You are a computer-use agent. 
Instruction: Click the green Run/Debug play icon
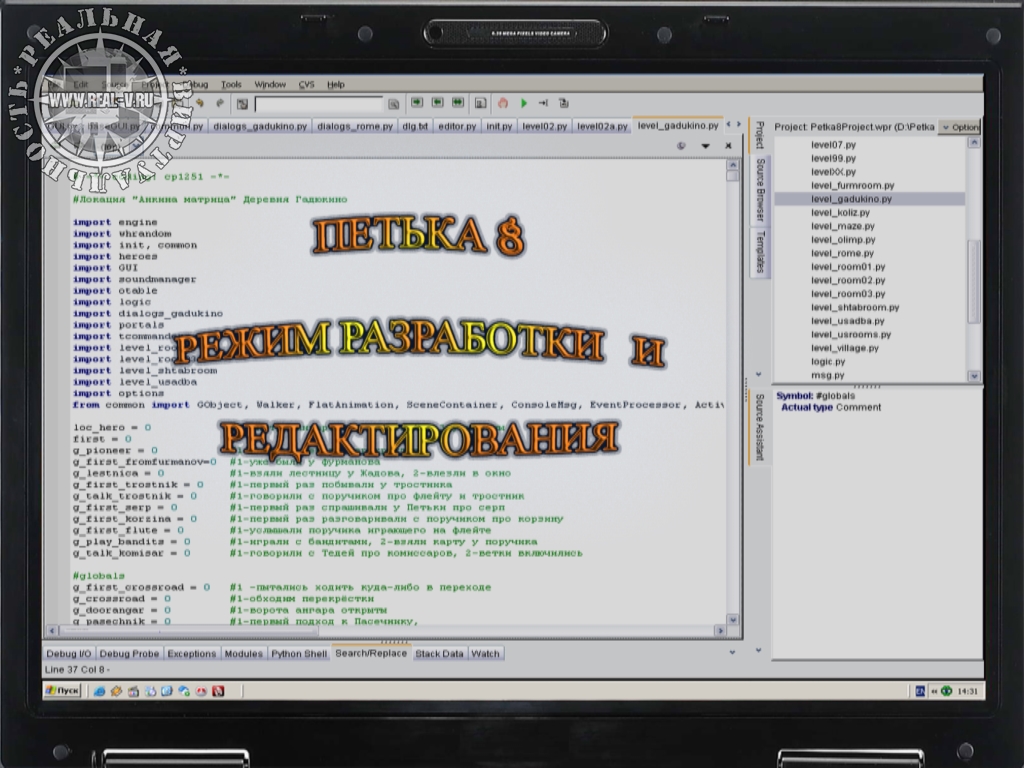(x=523, y=103)
